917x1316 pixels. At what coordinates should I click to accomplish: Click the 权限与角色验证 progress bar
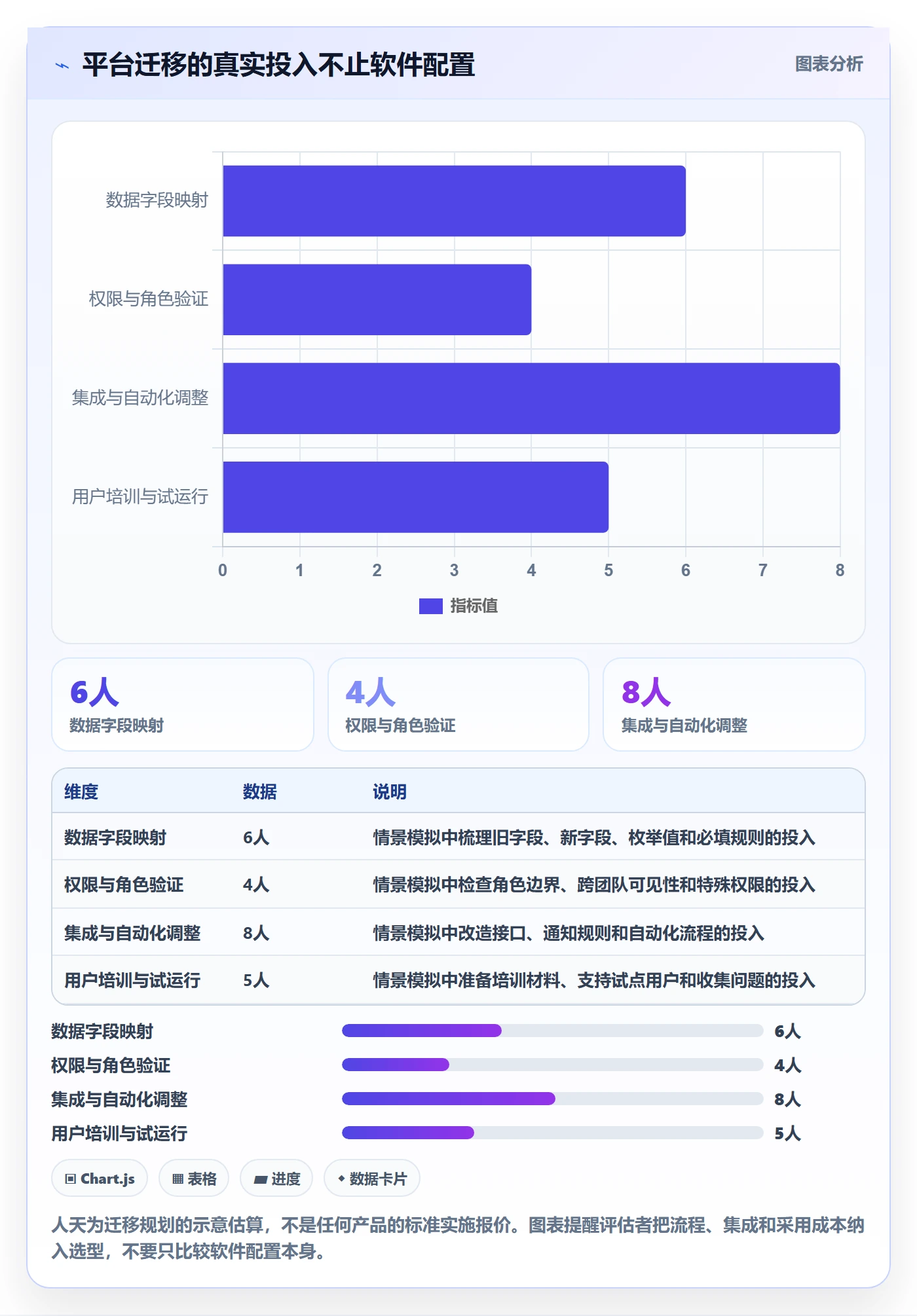tap(553, 1065)
